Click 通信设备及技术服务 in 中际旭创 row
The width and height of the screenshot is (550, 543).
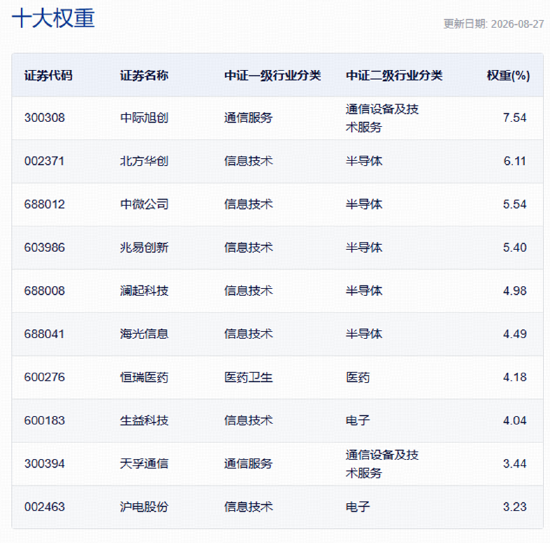382,118
